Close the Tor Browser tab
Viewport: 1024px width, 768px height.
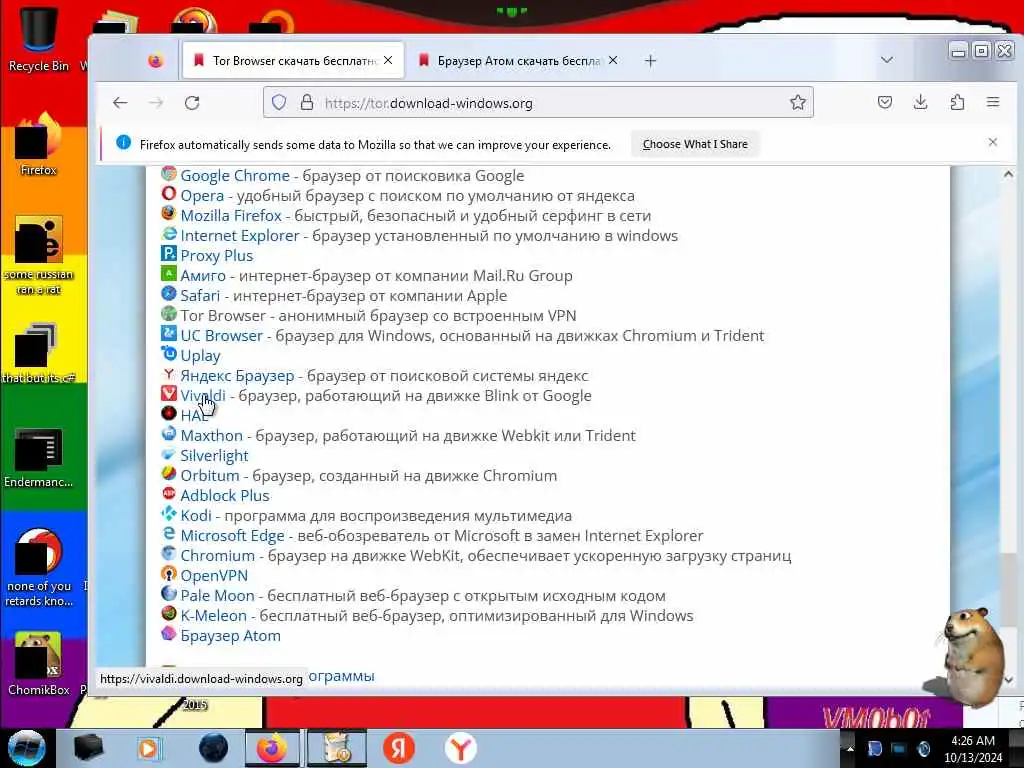389,60
